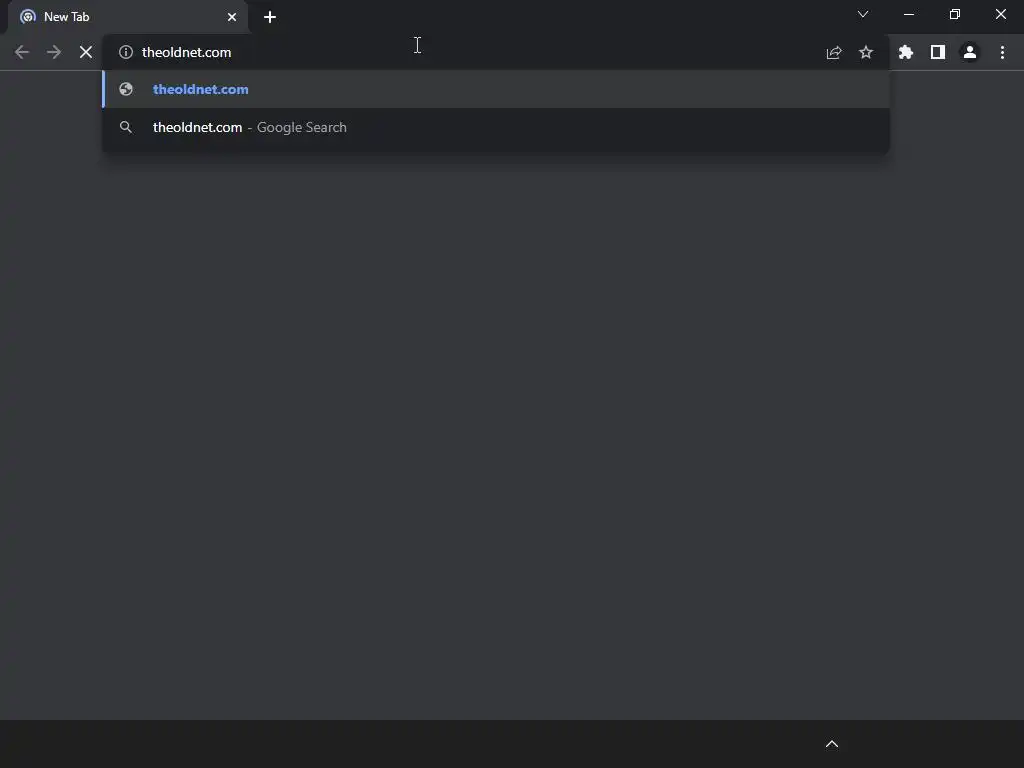Open Chrome's three-dot menu
Viewport: 1024px width, 768px height.
click(x=1002, y=52)
